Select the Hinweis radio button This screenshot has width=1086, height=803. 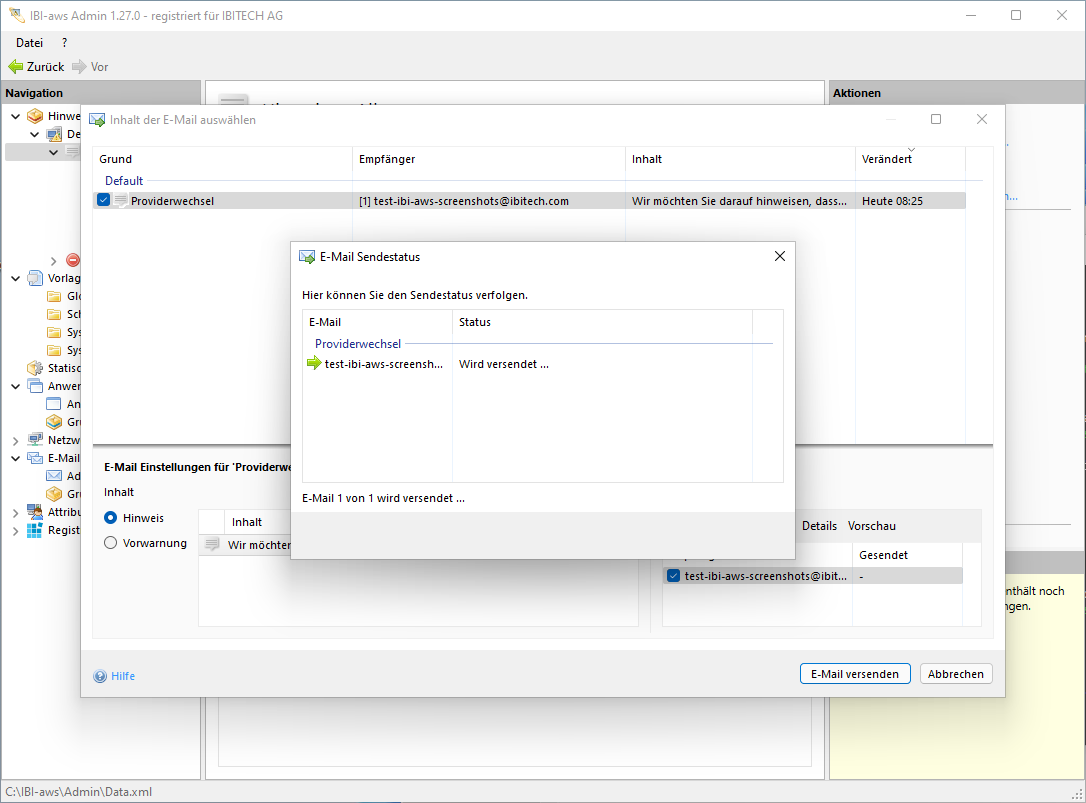click(x=111, y=518)
